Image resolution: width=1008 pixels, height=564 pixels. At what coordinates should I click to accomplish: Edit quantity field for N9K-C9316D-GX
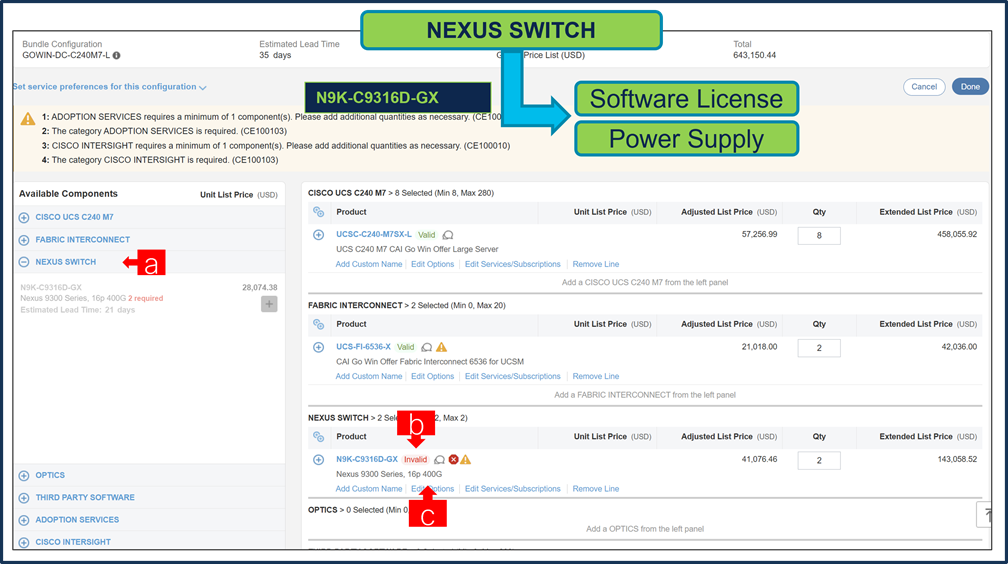(819, 460)
